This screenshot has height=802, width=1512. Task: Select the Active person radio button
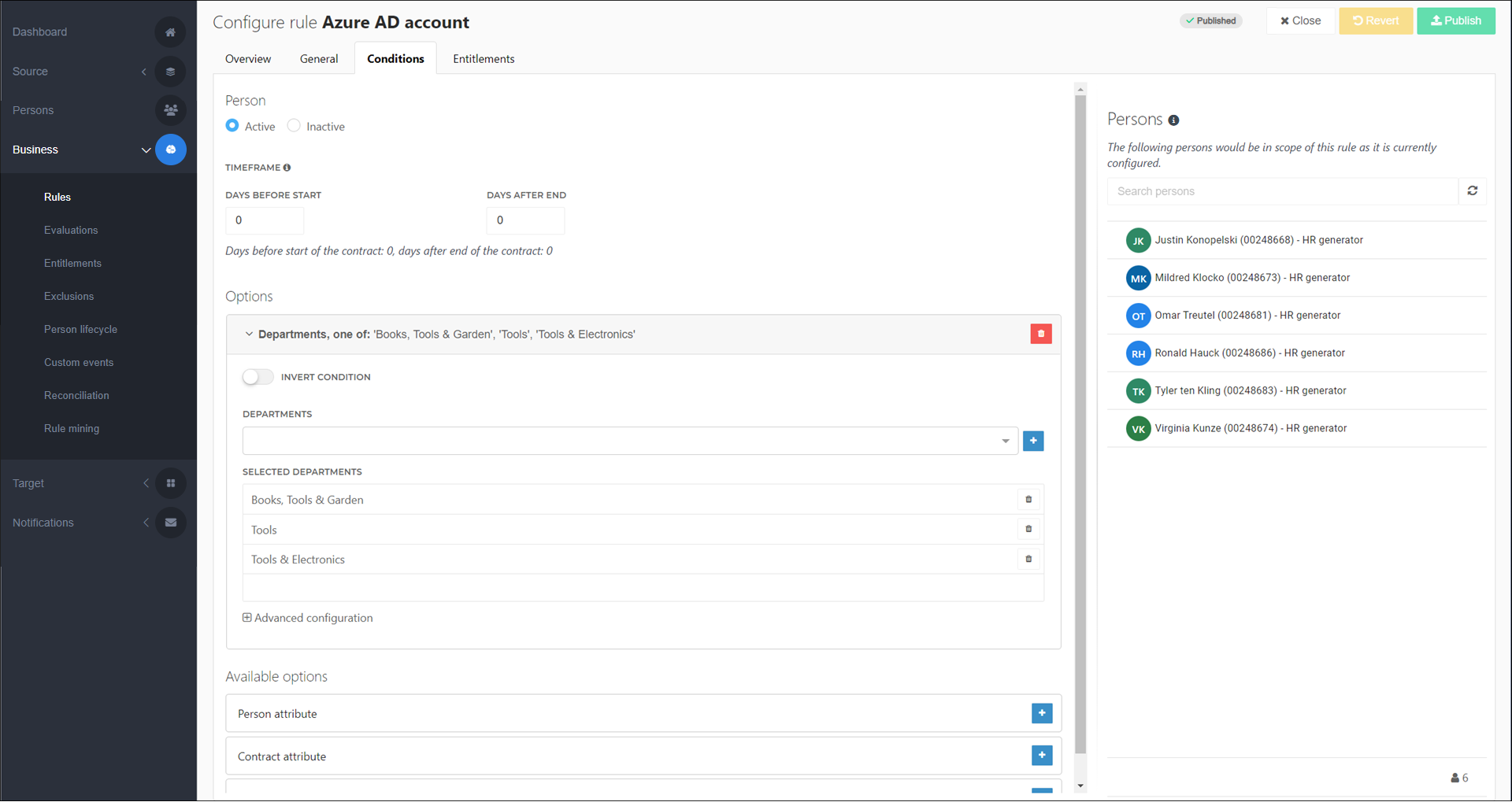[232, 126]
